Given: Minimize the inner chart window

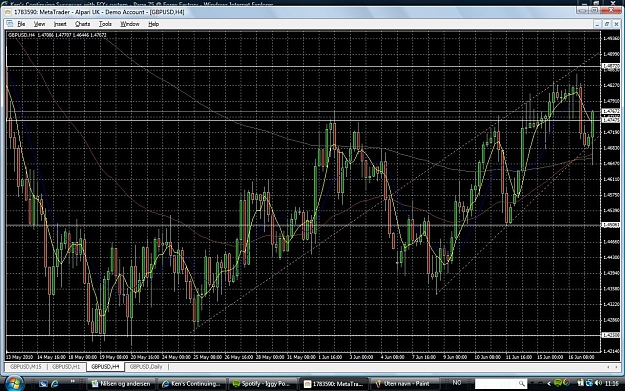Looking at the screenshot, I should [597, 24].
